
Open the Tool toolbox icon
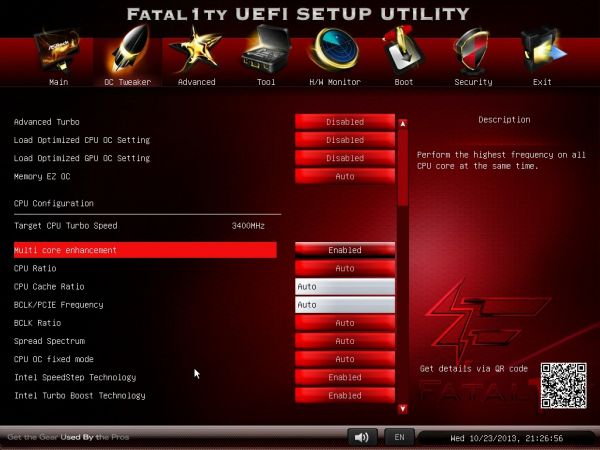tap(266, 50)
